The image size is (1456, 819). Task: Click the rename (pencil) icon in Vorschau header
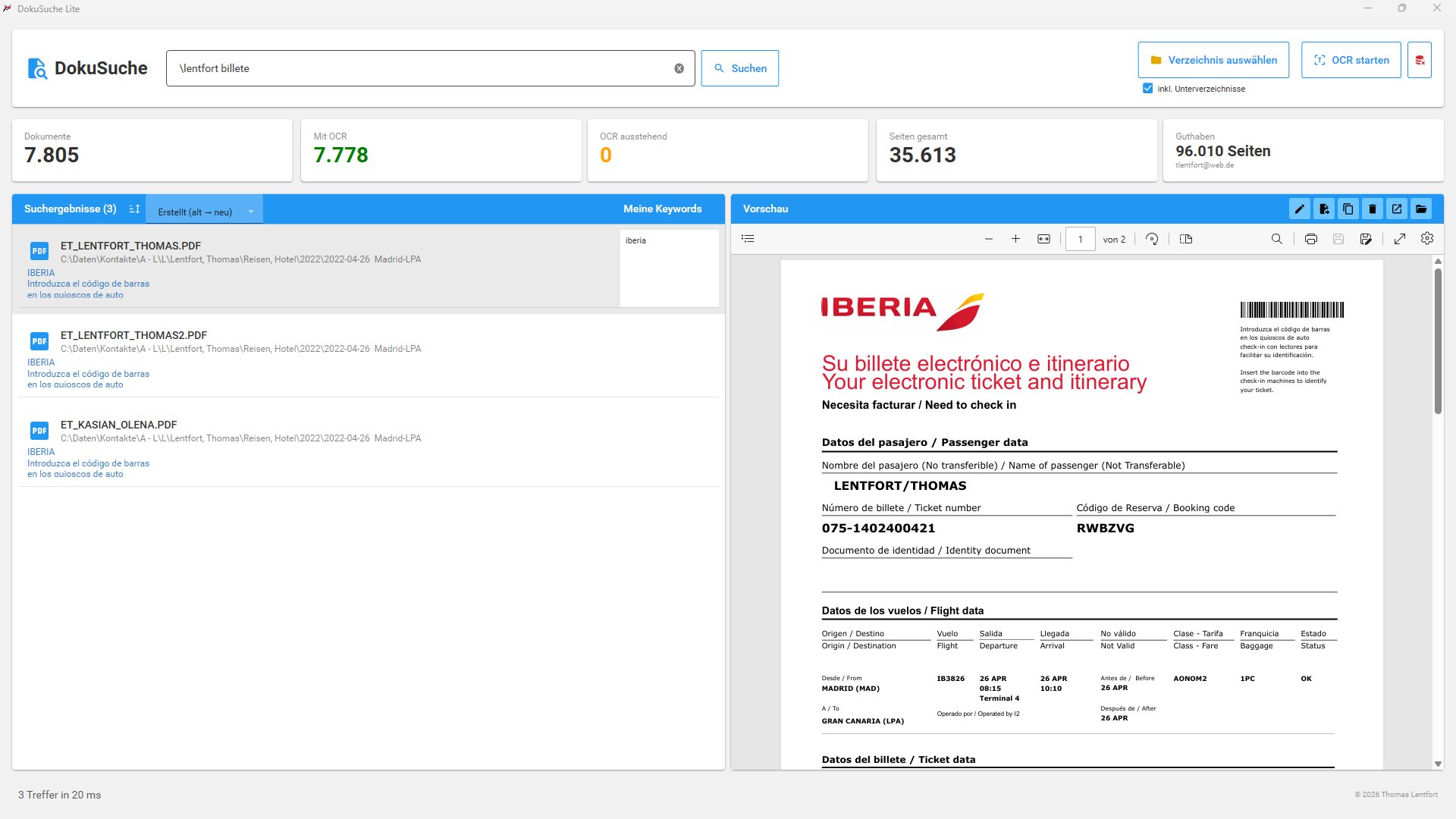pyautogui.click(x=1299, y=209)
